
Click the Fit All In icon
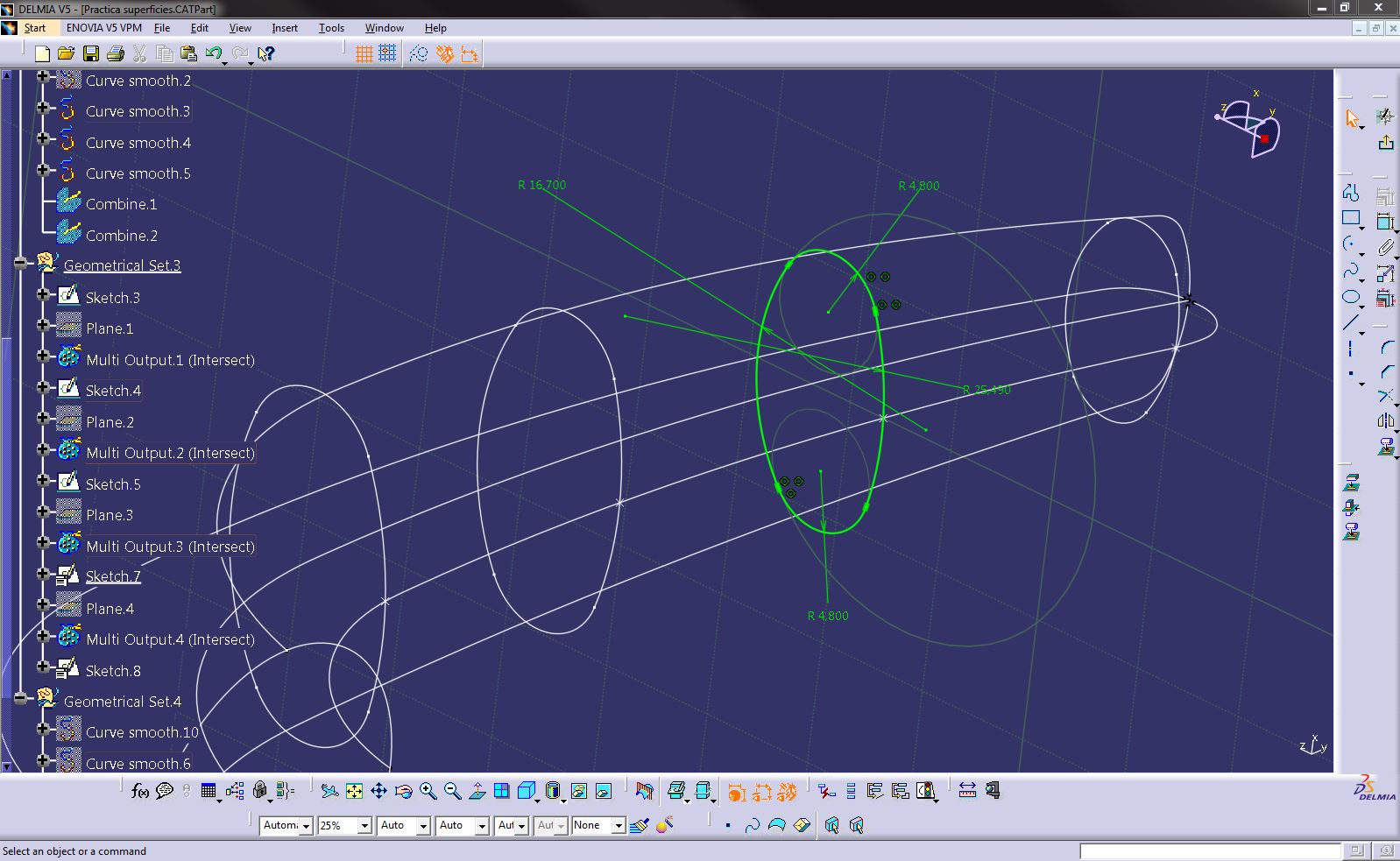[354, 791]
